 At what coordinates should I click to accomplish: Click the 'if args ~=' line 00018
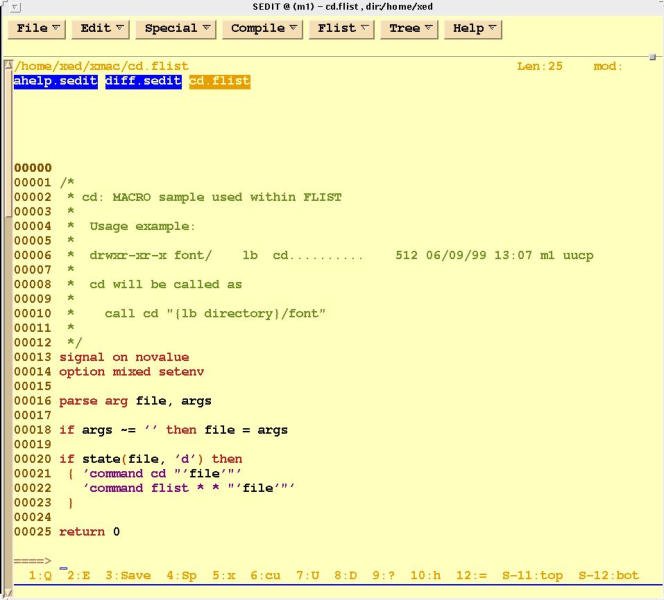(x=173, y=430)
